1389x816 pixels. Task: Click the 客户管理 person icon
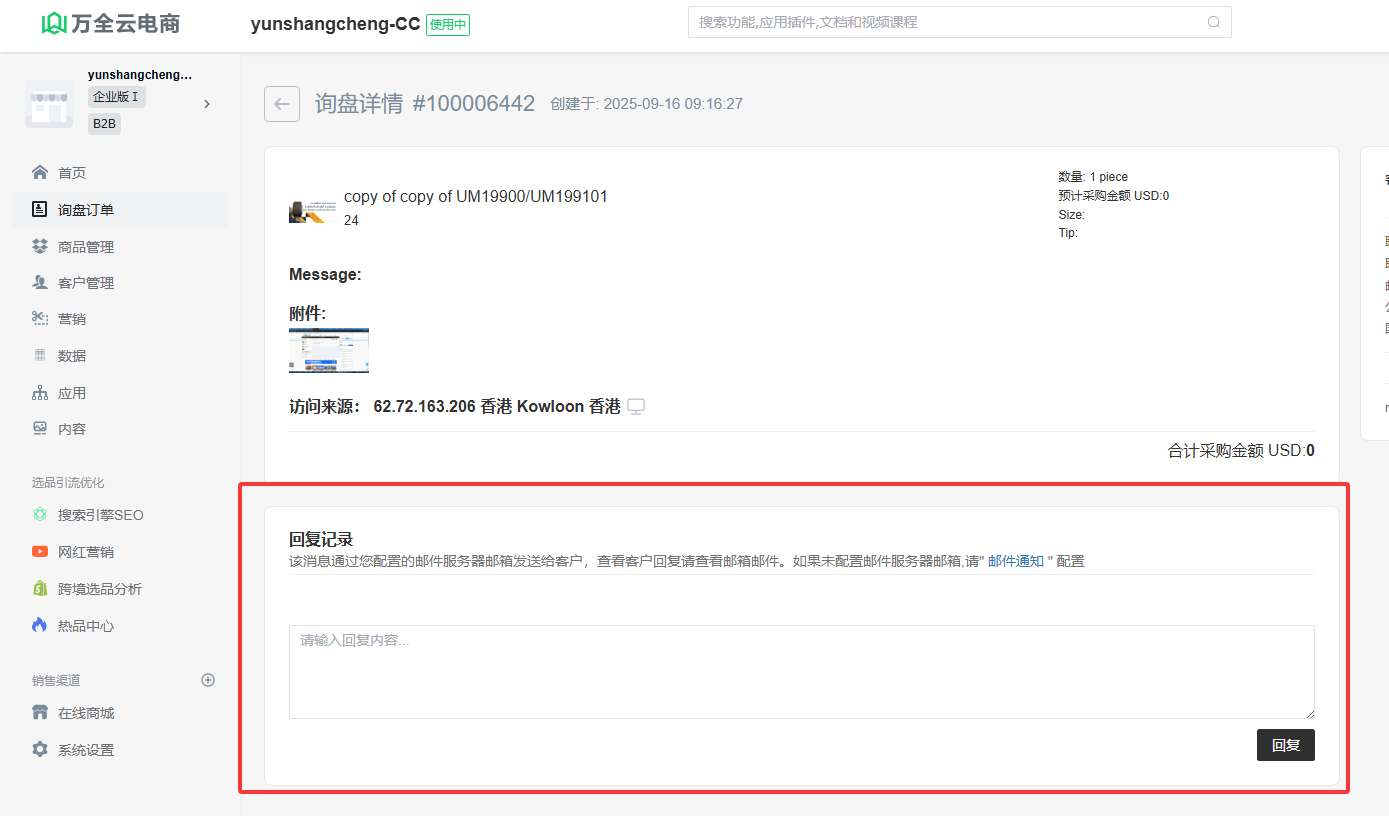point(40,283)
